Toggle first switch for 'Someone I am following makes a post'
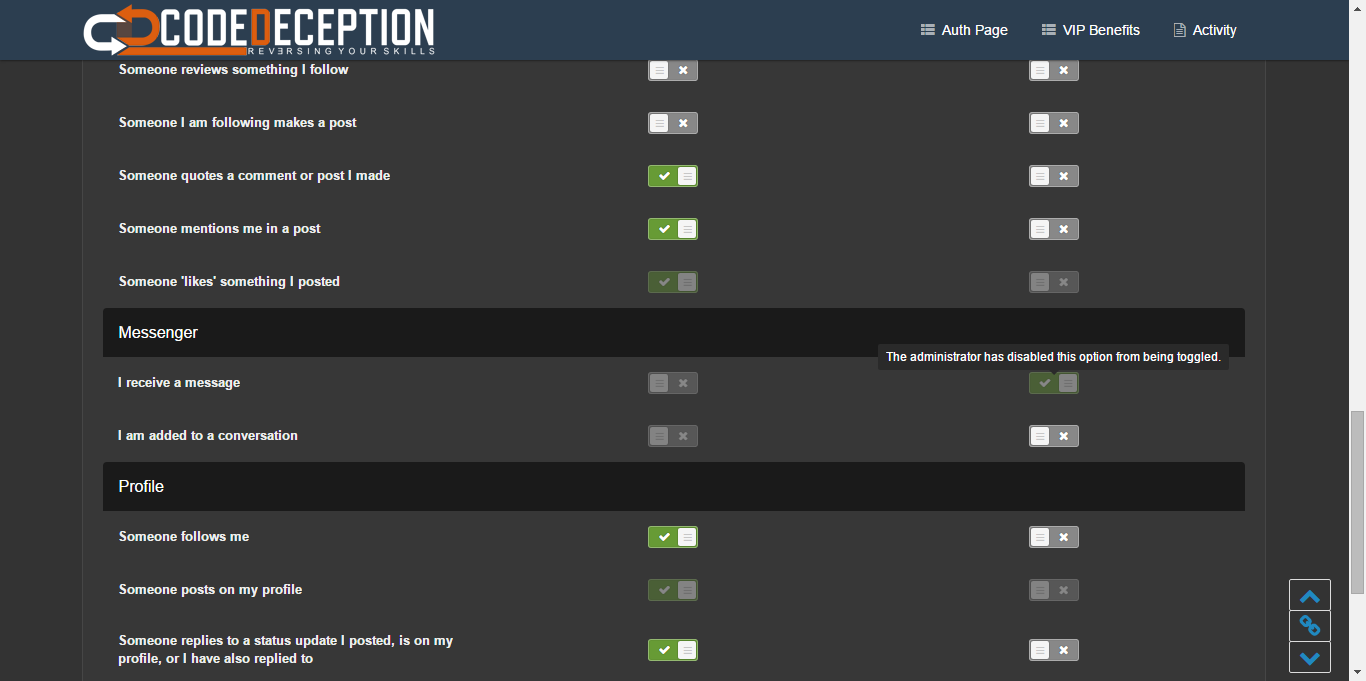This screenshot has width=1366, height=681. (x=673, y=123)
